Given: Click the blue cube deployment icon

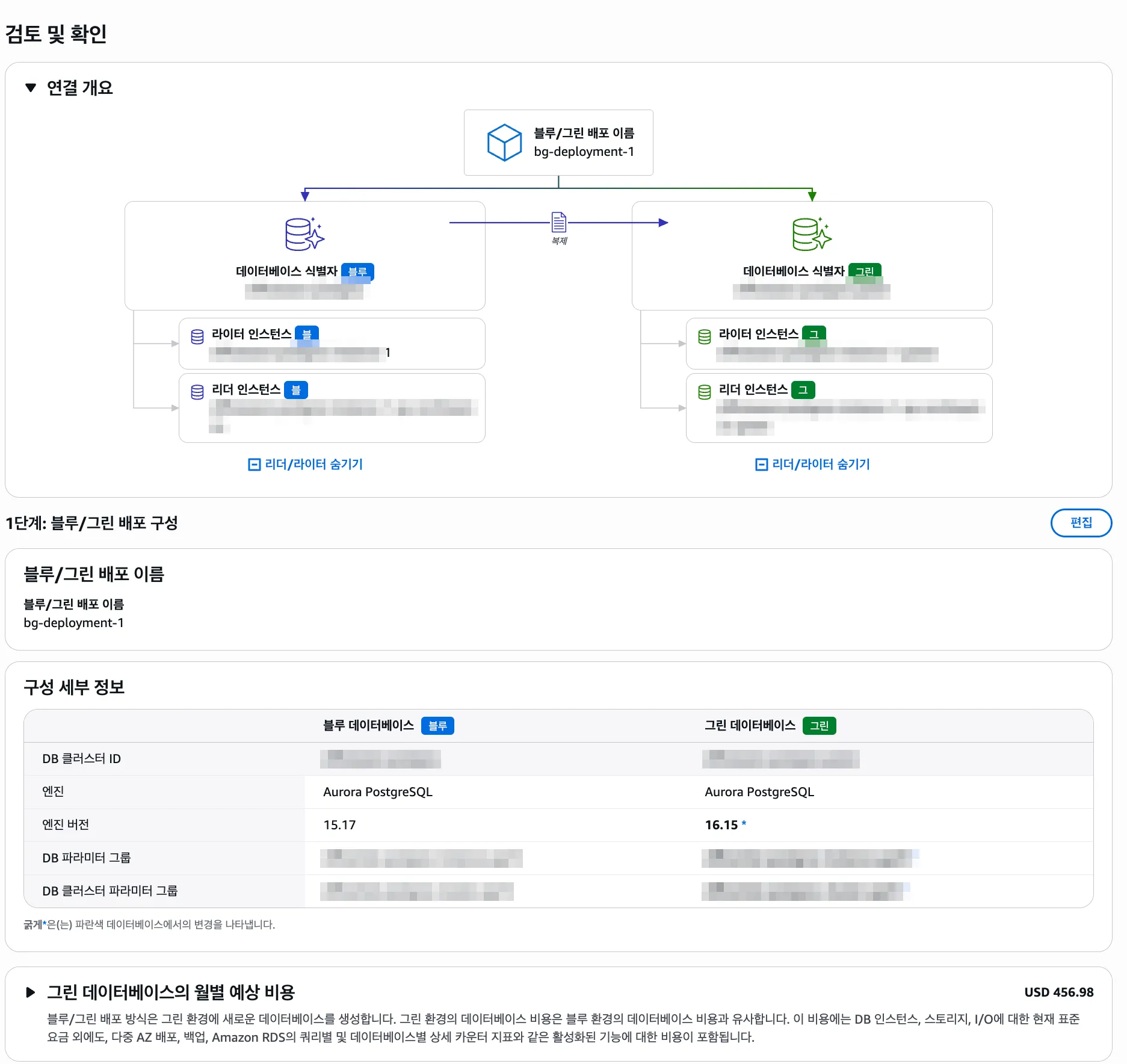Looking at the screenshot, I should 504,143.
